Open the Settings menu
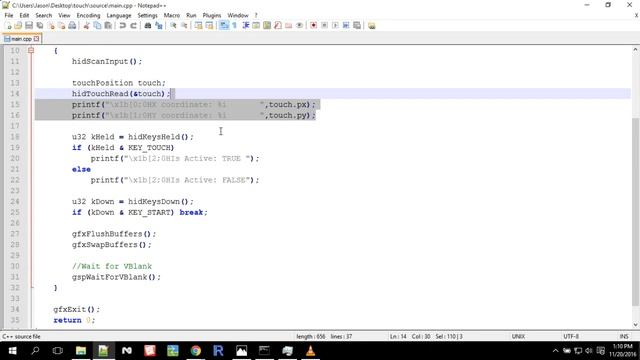The image size is (640, 360). pos(147,15)
